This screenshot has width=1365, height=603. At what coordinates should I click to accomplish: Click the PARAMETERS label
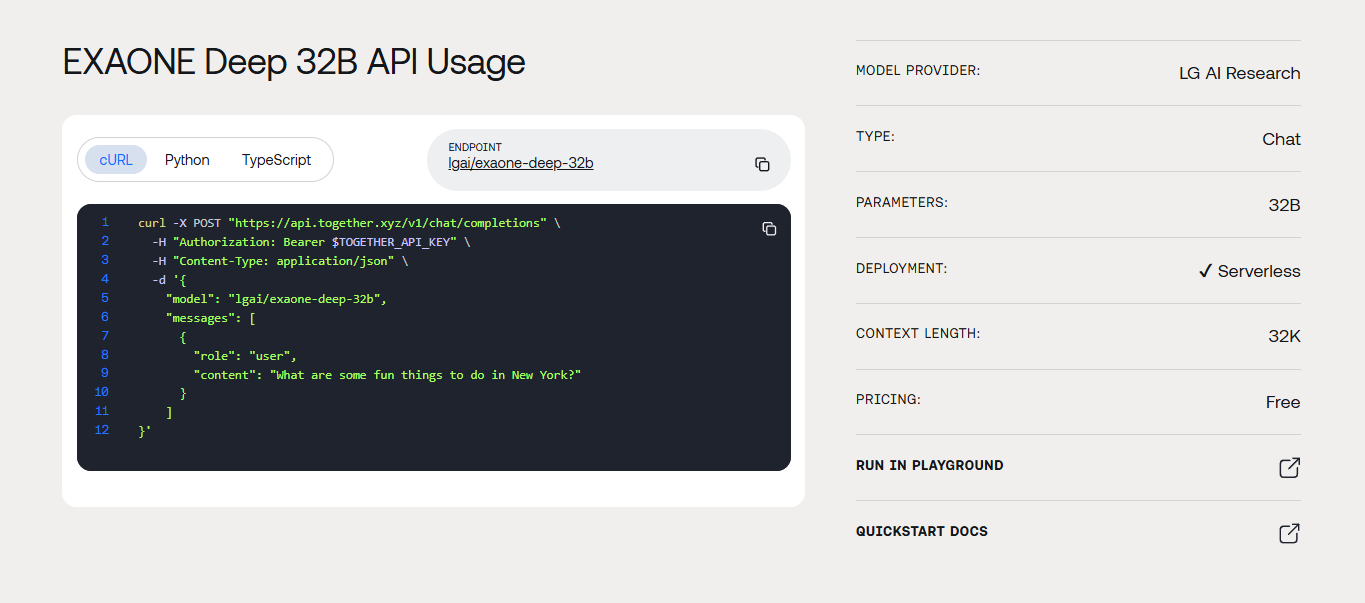click(902, 202)
